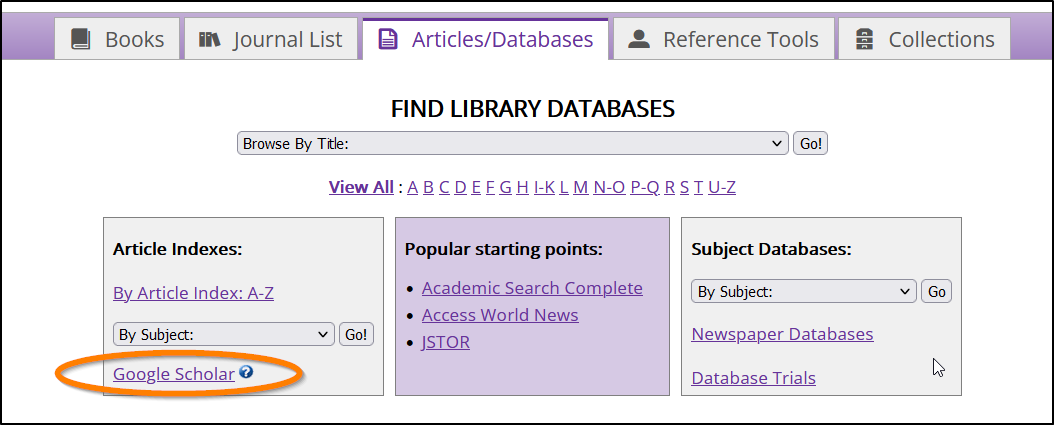
Task: Follow the JSTOR link
Action: [x=446, y=342]
